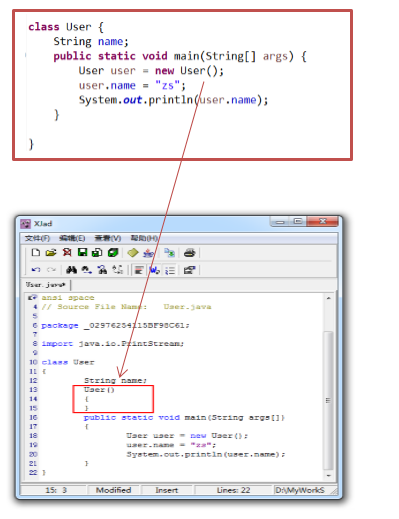The width and height of the screenshot is (399, 519).
Task: Toggle the word wrap toolbar button
Action: point(154,270)
